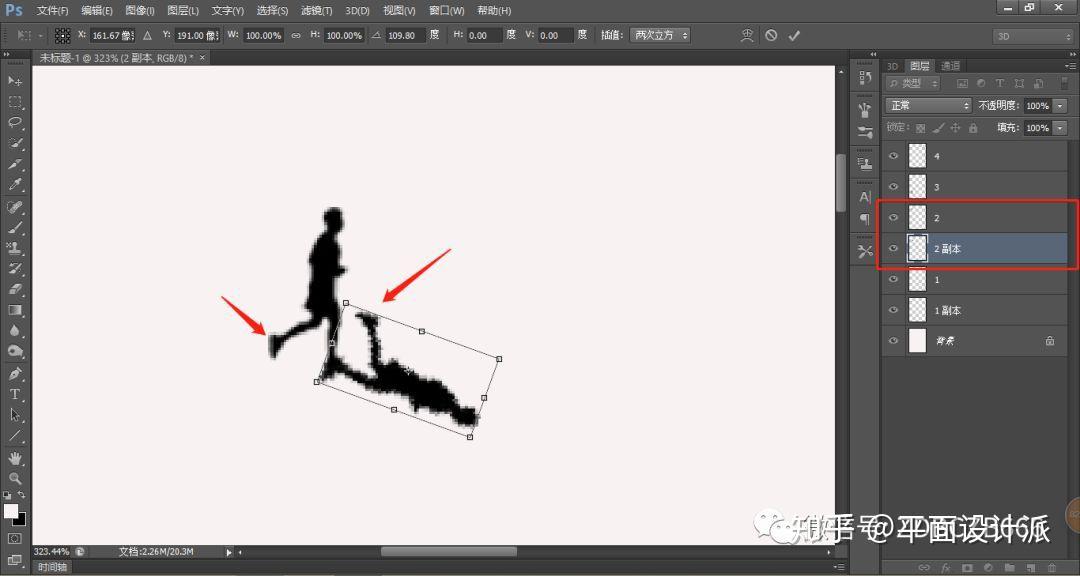
Task: Open the 两次立方 interpolation dropdown
Action: pyautogui.click(x=660, y=35)
